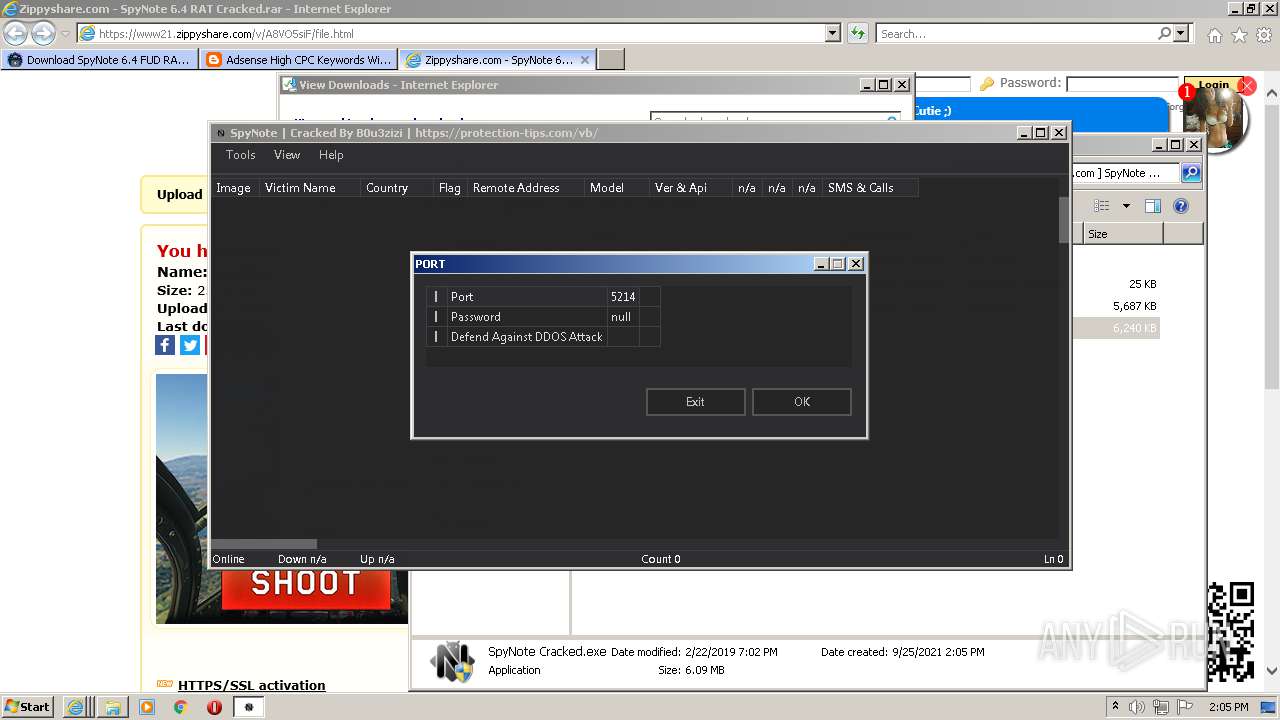The image size is (1280, 720).
Task: Open the network tray icon
Action: click(x=1161, y=707)
